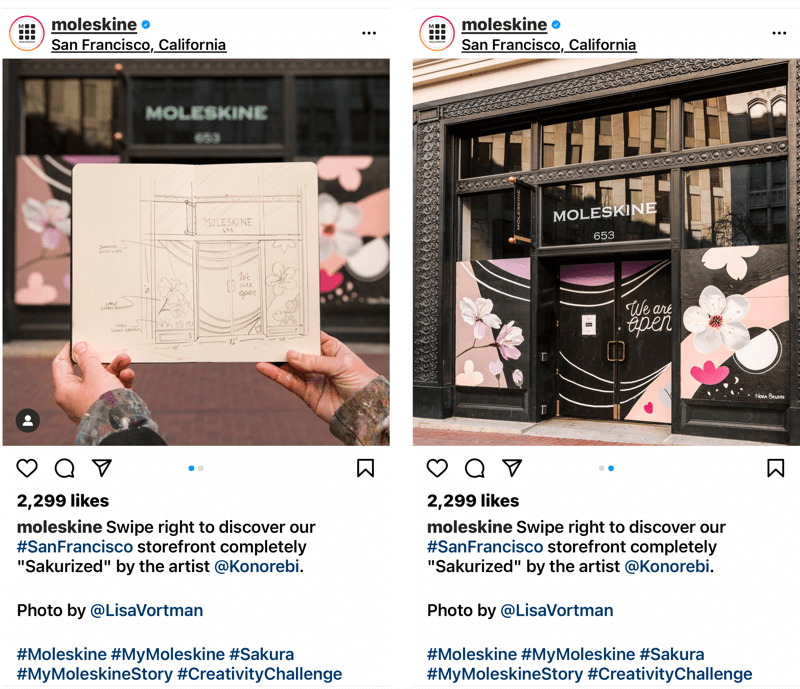This screenshot has height=689, width=800.
Task: Like the left Moleskine post
Action: [27, 468]
